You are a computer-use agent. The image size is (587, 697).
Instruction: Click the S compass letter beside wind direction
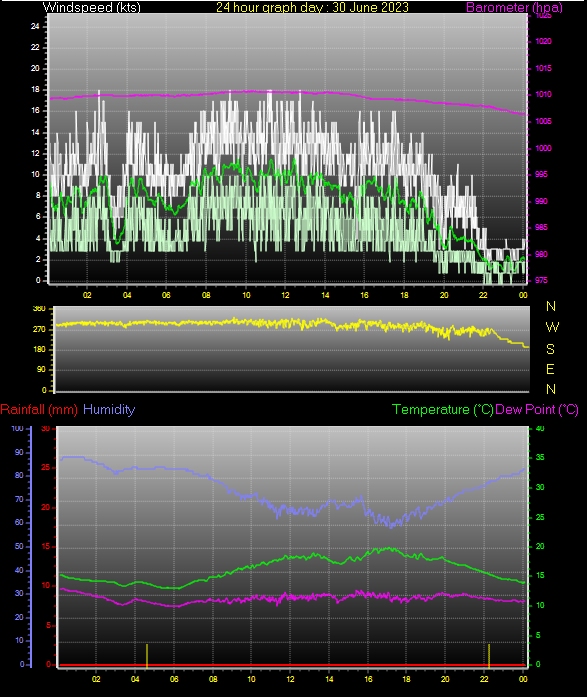click(550, 349)
